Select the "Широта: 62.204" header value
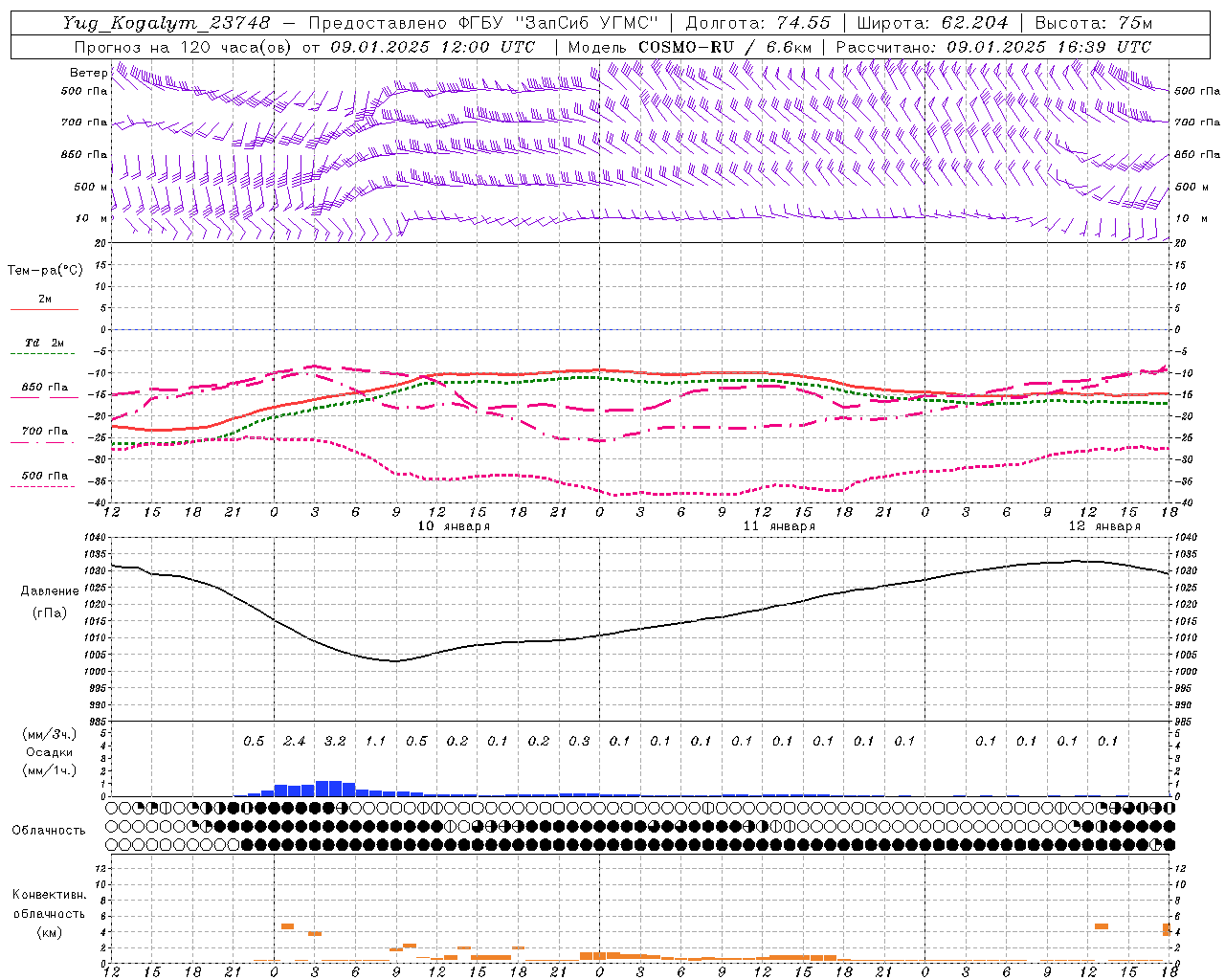 pyautogui.click(x=932, y=23)
